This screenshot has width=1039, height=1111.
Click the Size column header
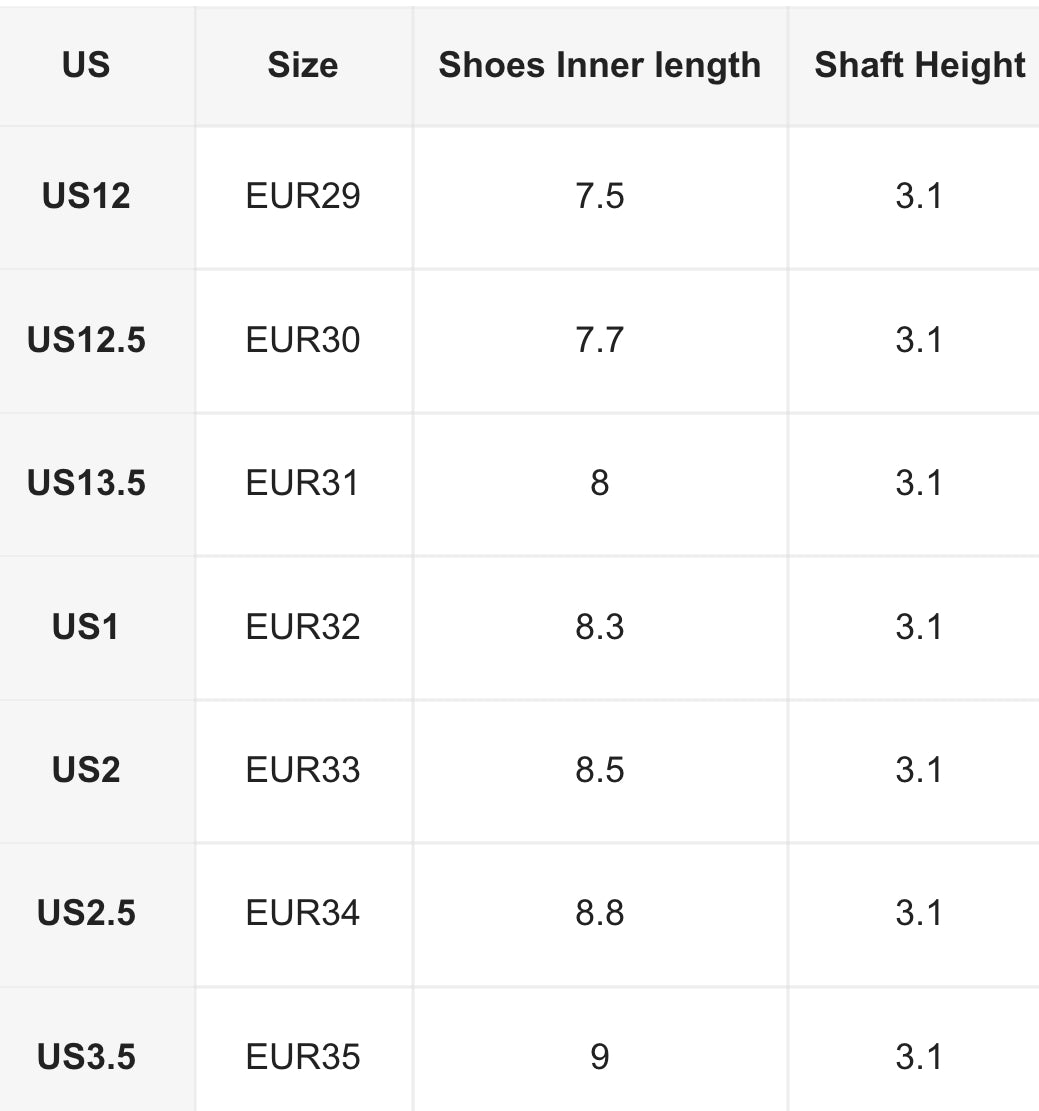point(302,66)
